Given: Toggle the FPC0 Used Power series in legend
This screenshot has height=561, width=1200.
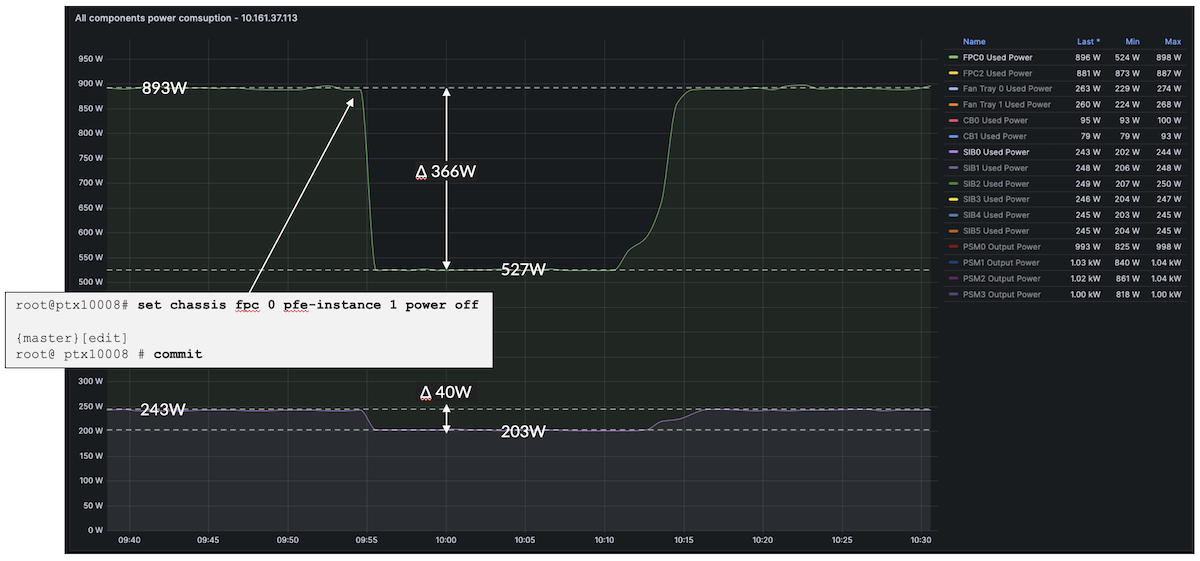Looking at the screenshot, I should [x=997, y=58].
